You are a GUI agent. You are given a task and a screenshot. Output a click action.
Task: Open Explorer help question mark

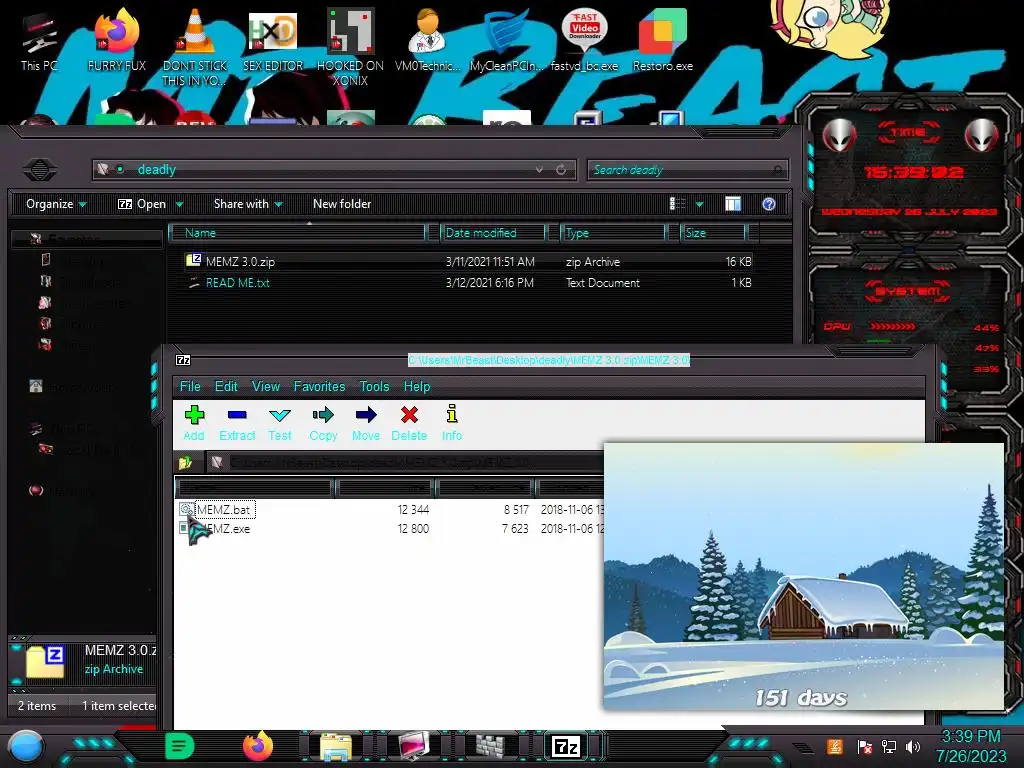coord(769,204)
